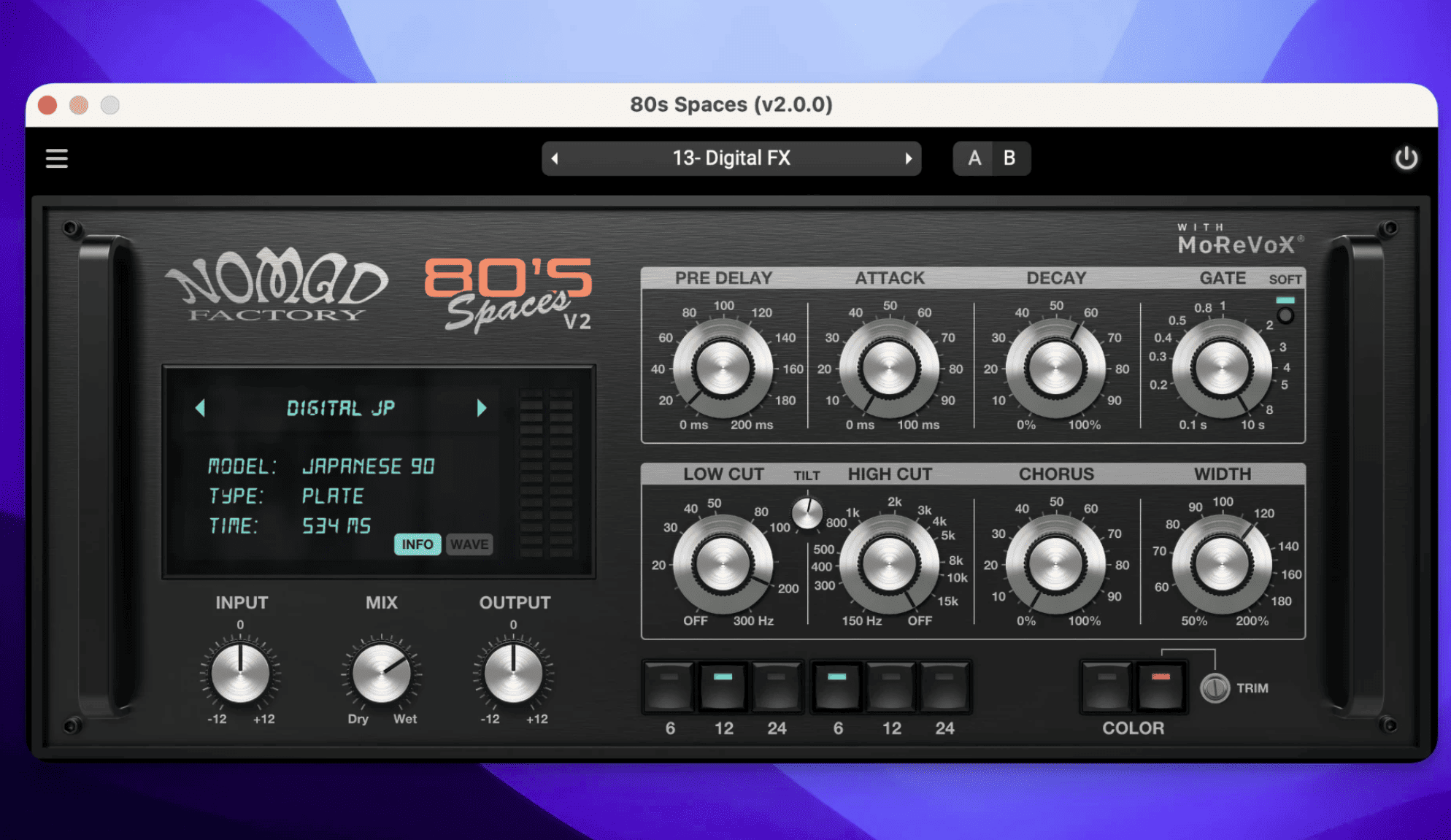
Task: Open the 13- Digital FX preset list
Action: (731, 158)
